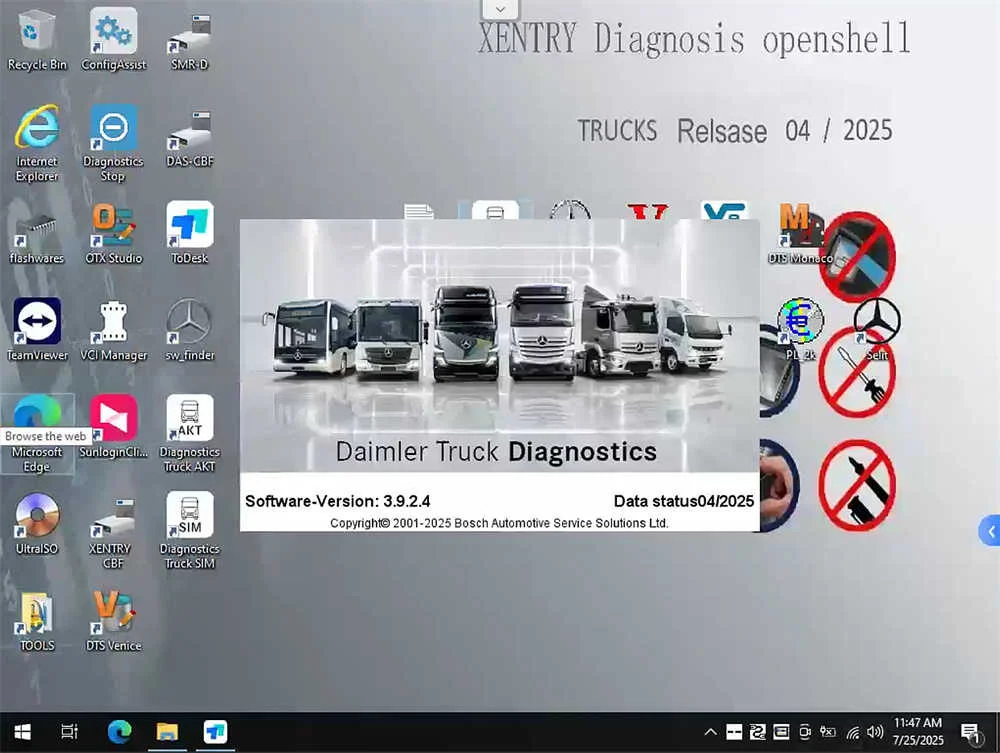This screenshot has height=753, width=1000.
Task: Launch the VCI Manager shortcut
Action: click(x=114, y=330)
